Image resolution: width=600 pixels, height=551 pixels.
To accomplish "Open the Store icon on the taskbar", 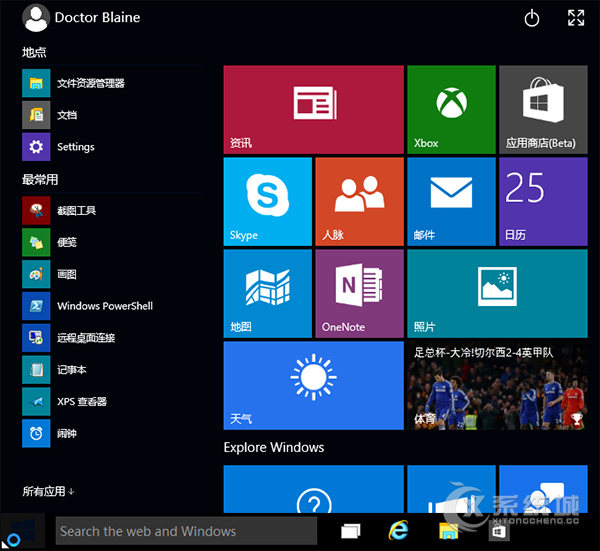I will coord(499,531).
